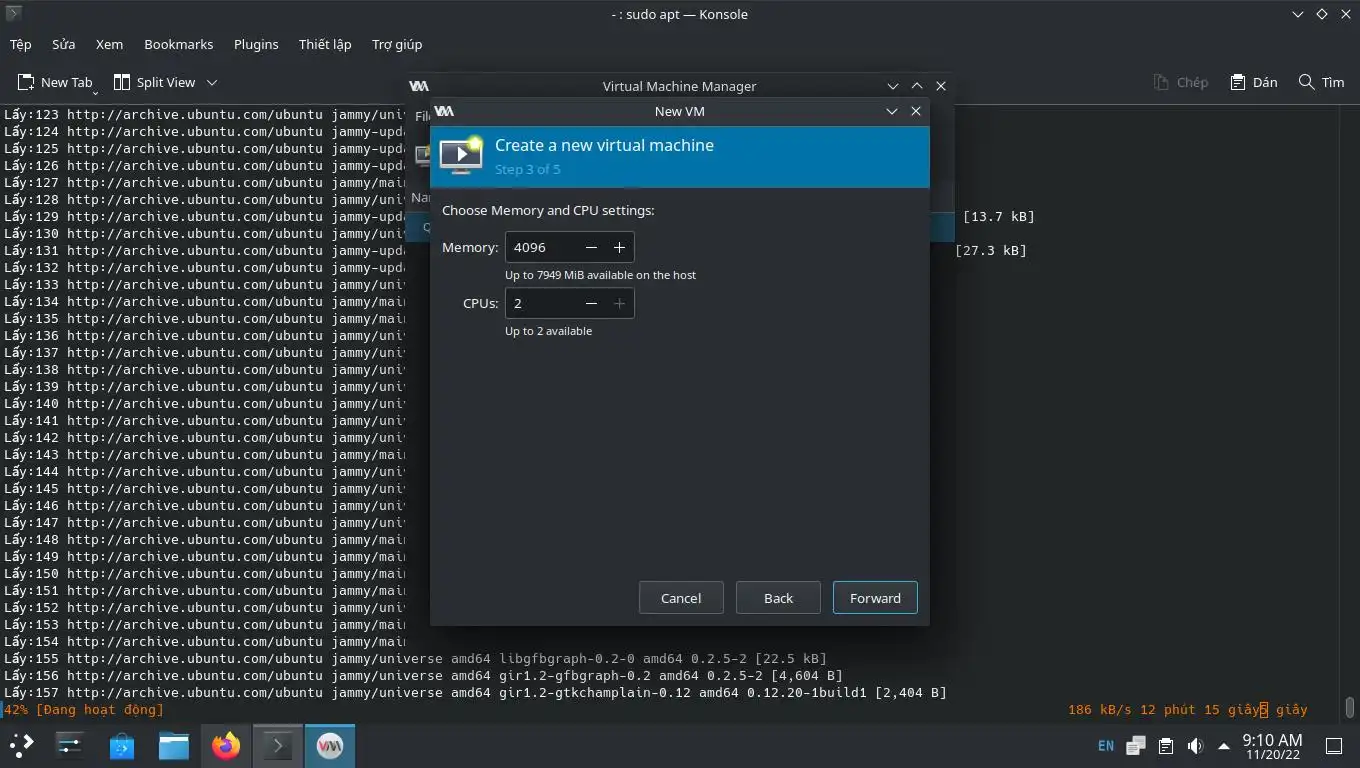Open Dolphin file manager from taskbar
The width and height of the screenshot is (1360, 768).
174,745
